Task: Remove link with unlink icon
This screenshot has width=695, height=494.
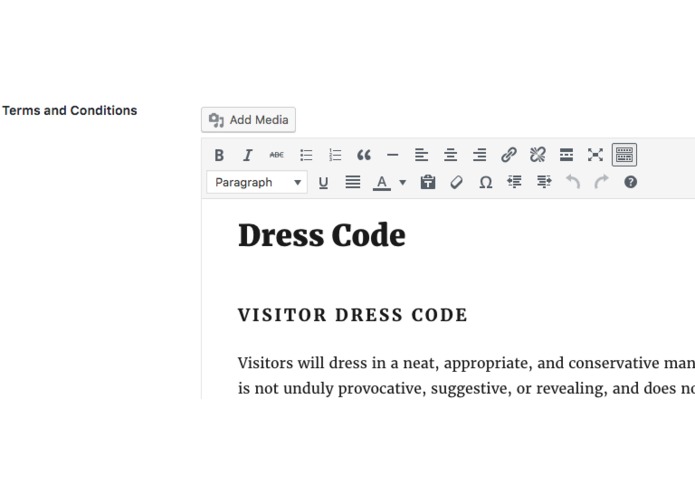Action: click(x=538, y=155)
